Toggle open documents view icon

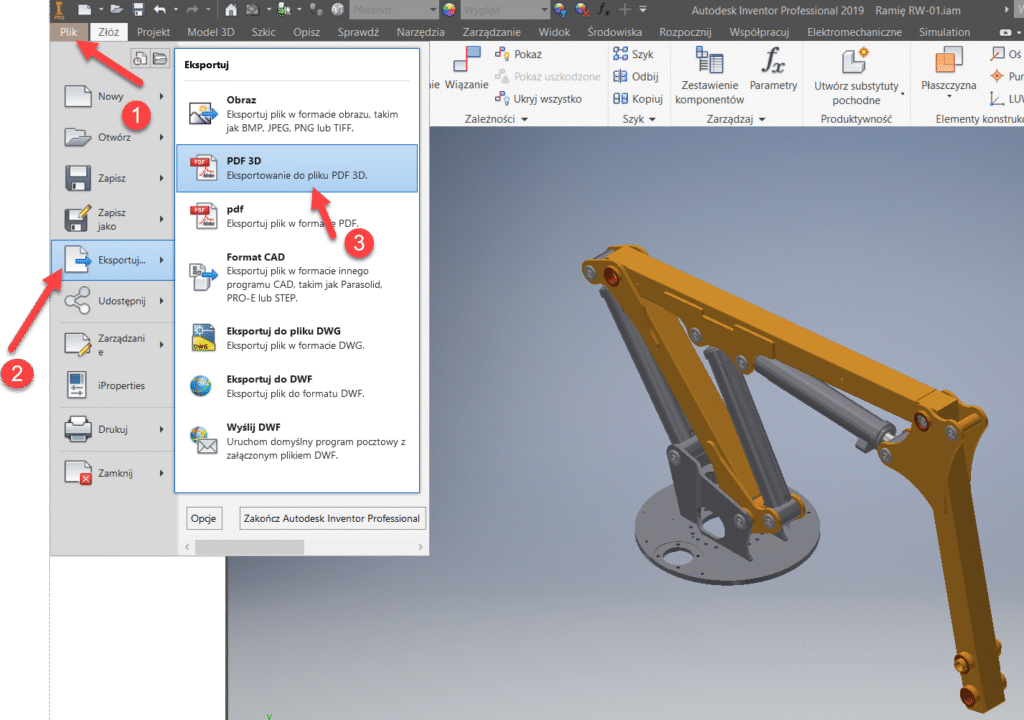coord(159,58)
